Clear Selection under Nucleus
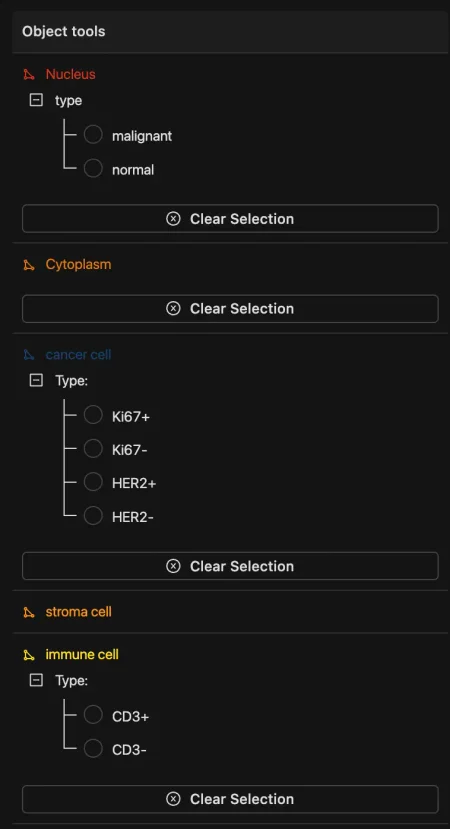This screenshot has height=829, width=450. pos(230,218)
